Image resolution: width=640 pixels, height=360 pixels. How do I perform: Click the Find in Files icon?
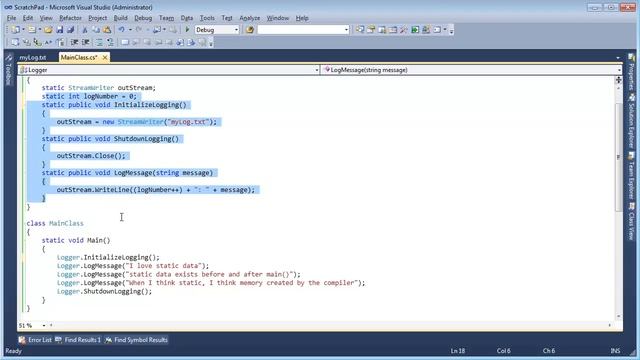tap(250, 30)
